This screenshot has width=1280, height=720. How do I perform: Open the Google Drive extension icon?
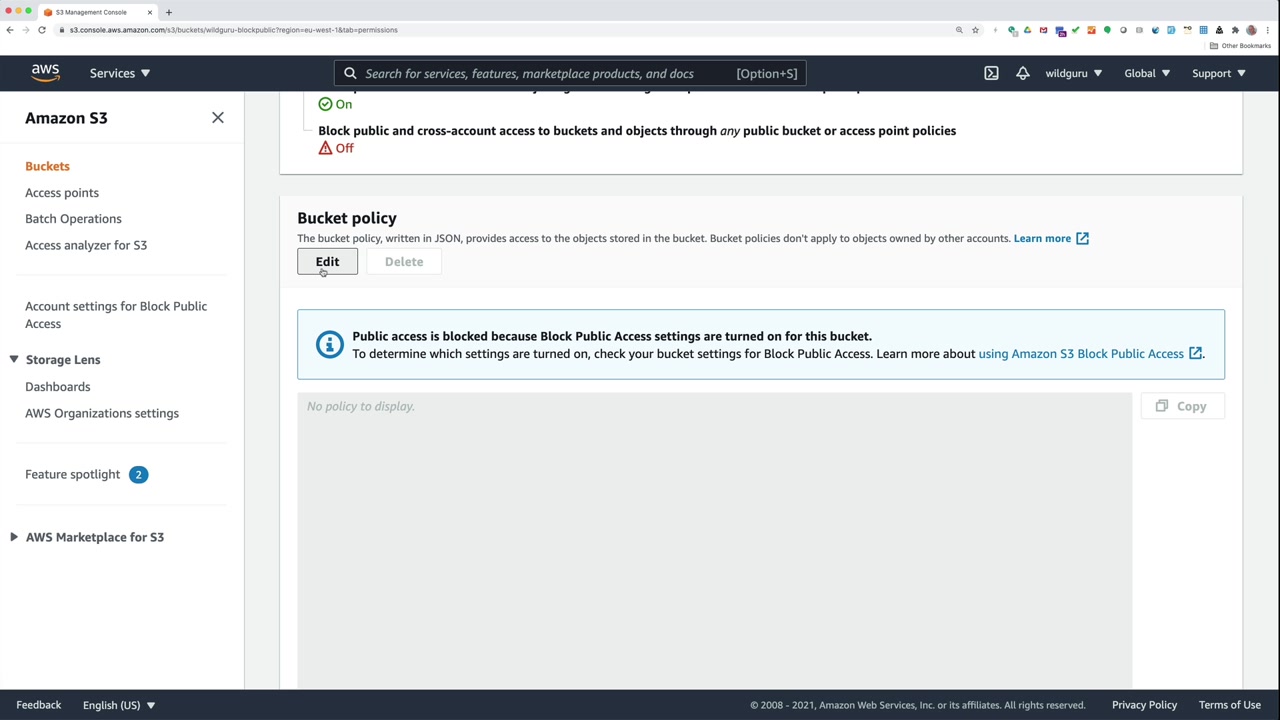pyautogui.click(x=1027, y=30)
